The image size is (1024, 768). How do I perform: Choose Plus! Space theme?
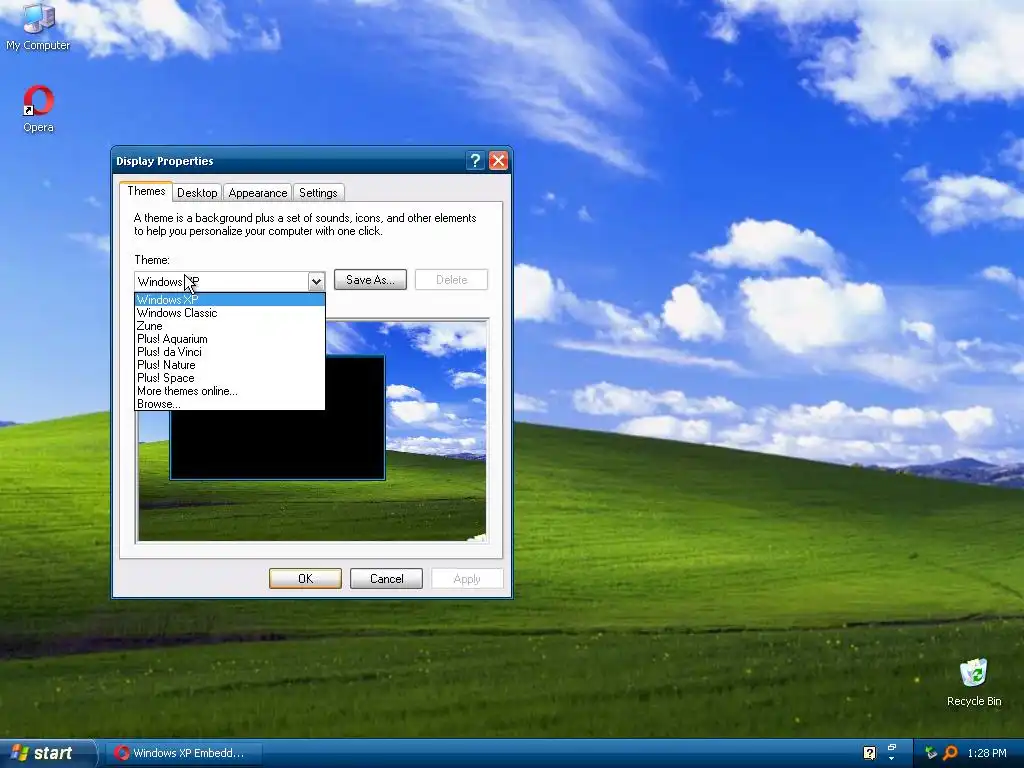[x=229, y=378]
